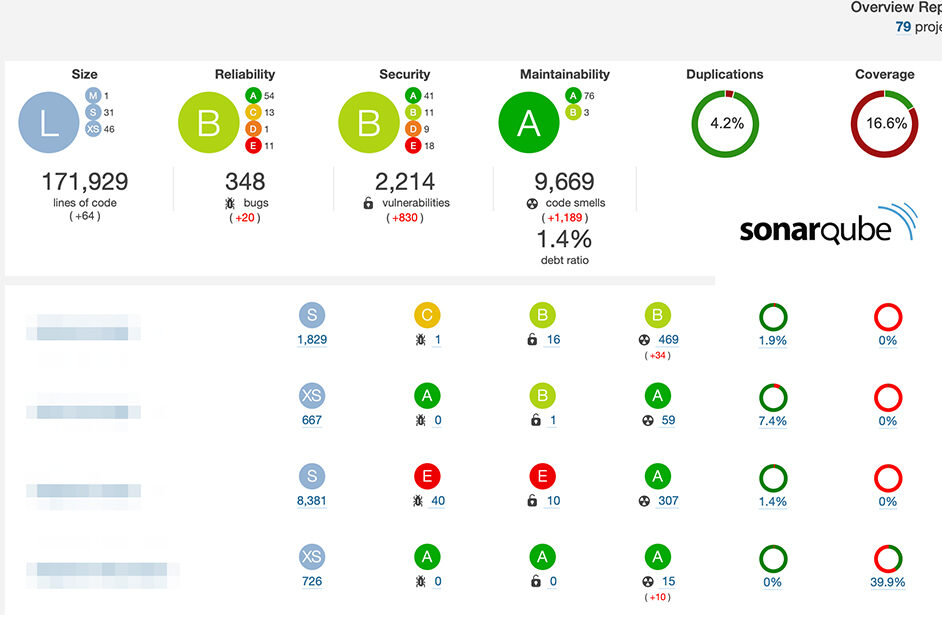
Task: Click the large green Maintainability A circle
Action: click(x=528, y=123)
